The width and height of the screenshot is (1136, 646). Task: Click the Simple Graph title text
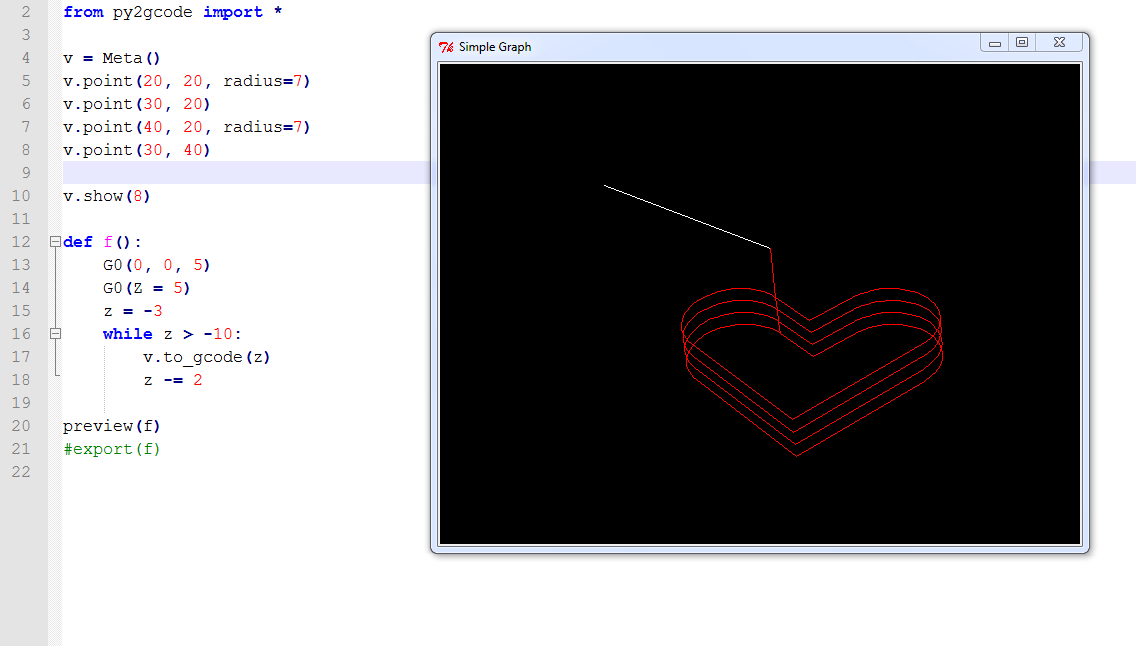point(495,47)
